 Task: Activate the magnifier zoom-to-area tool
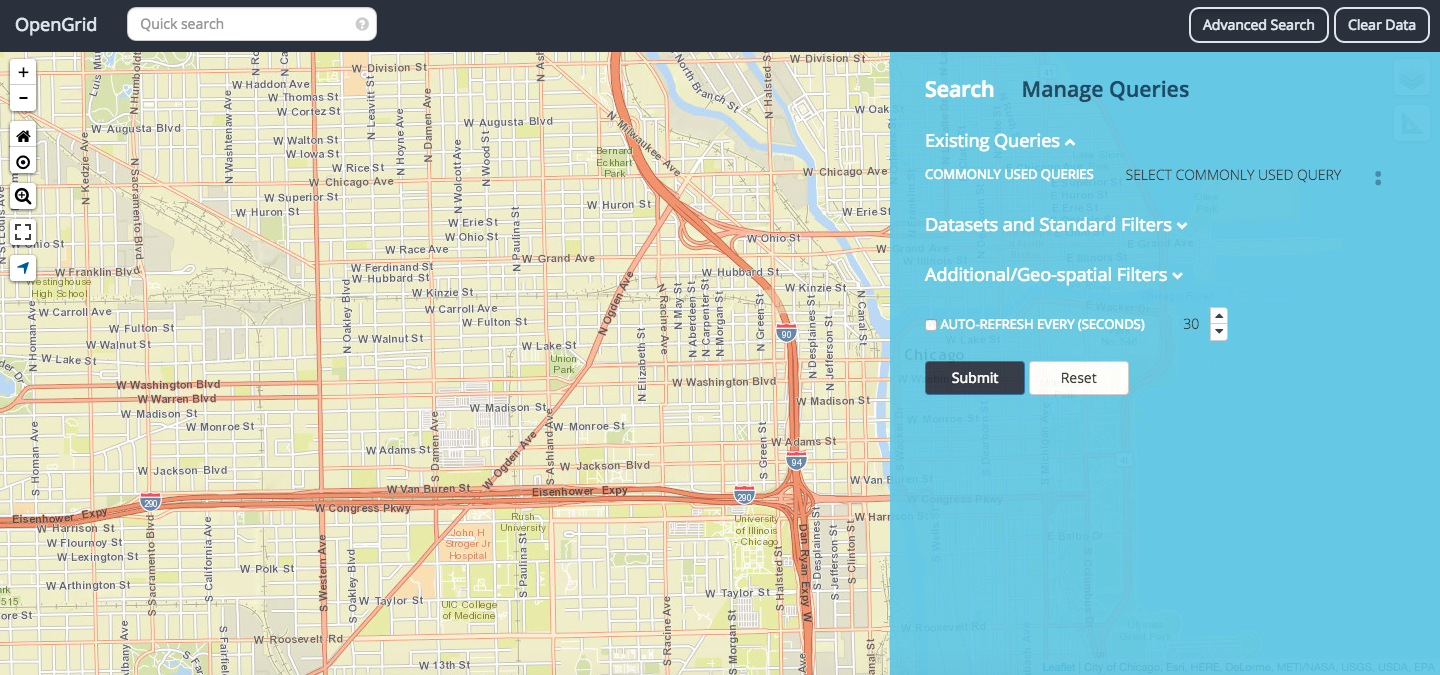coord(23,196)
